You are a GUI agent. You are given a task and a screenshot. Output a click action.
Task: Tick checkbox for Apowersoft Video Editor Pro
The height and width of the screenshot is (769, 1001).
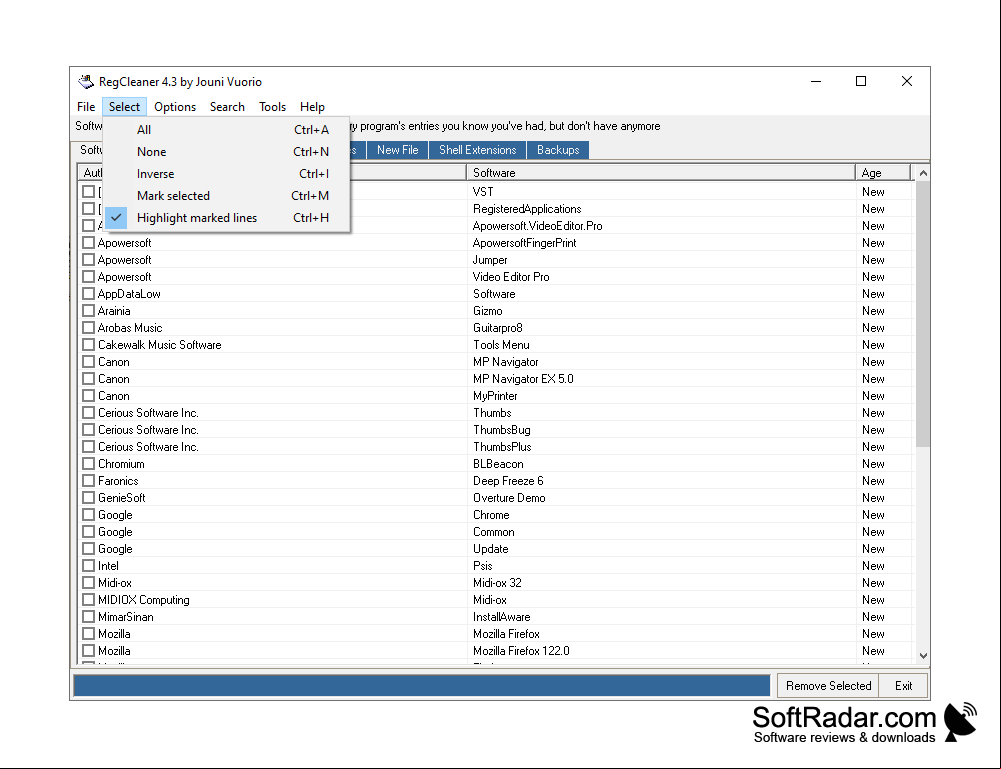tap(89, 277)
